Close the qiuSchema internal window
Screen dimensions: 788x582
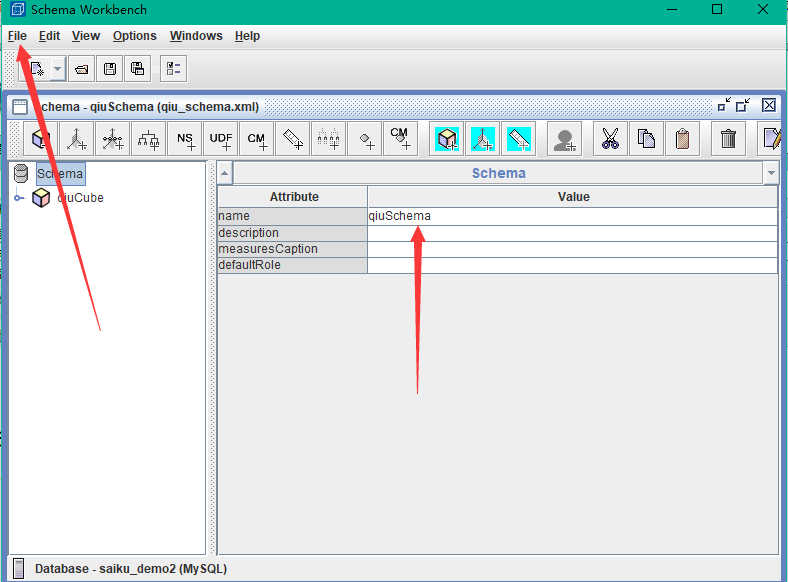(769, 106)
